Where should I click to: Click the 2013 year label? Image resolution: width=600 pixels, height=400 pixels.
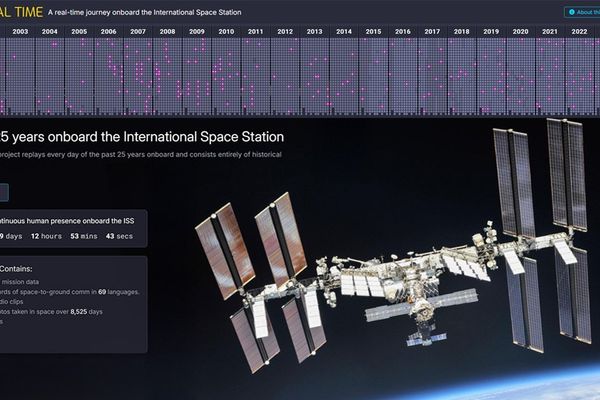coord(315,32)
